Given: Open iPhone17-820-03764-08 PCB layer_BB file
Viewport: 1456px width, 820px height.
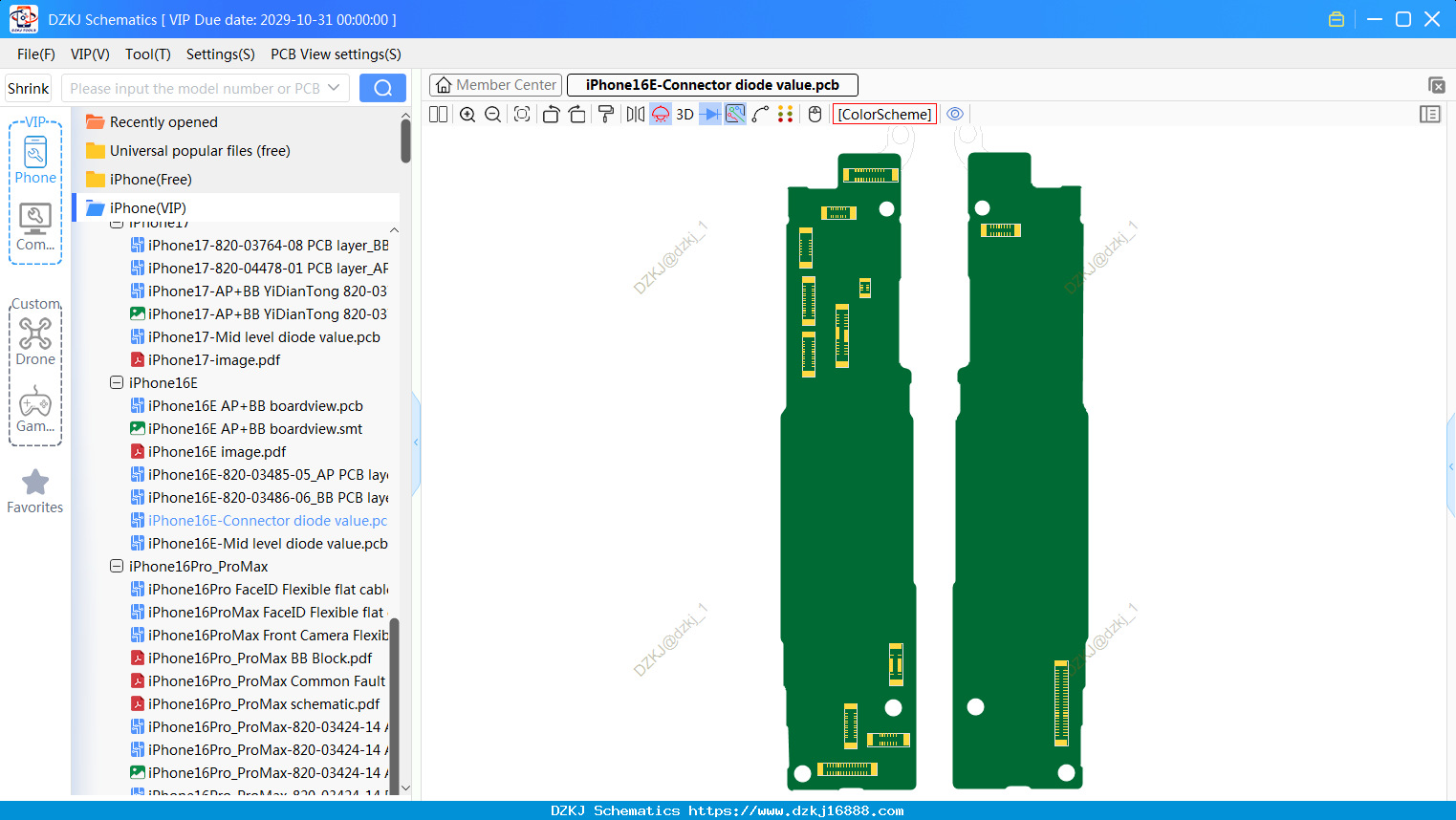Looking at the screenshot, I should point(259,245).
